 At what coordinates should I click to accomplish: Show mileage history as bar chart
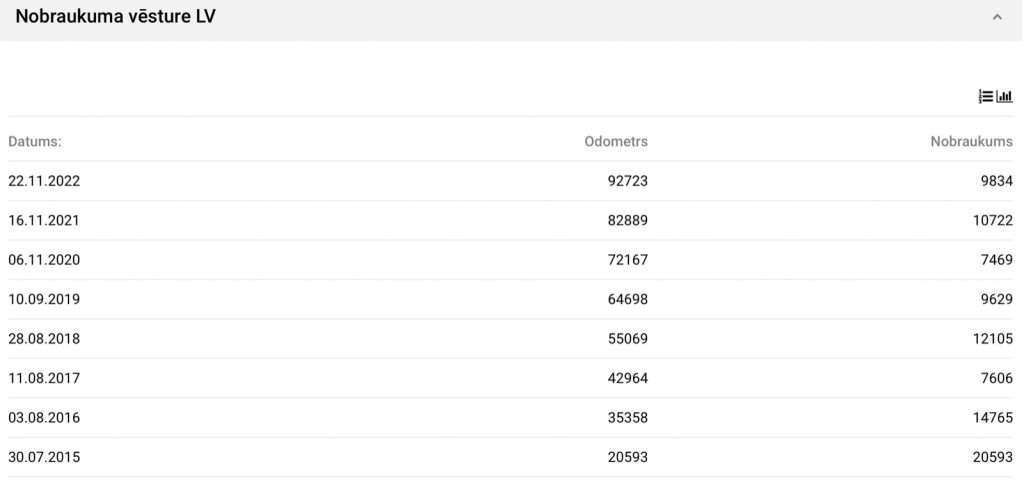point(1005,97)
